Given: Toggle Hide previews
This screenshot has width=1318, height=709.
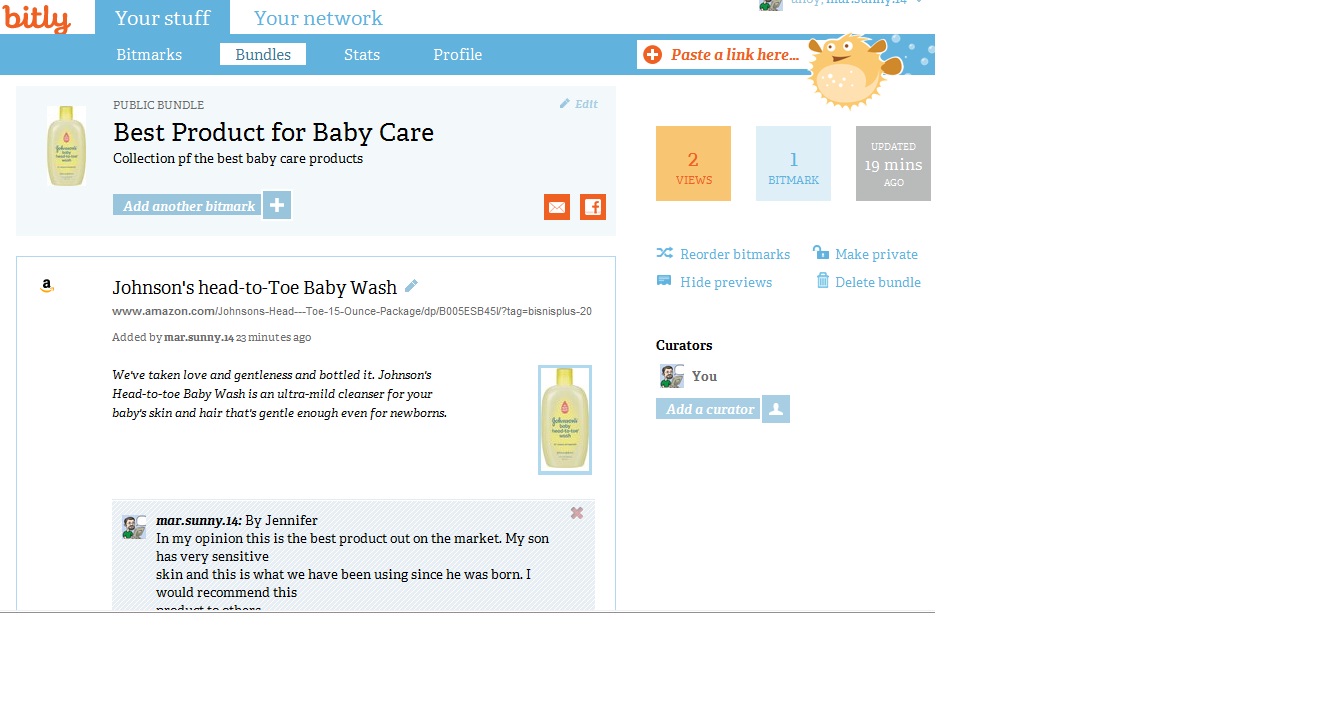Looking at the screenshot, I should click(726, 282).
